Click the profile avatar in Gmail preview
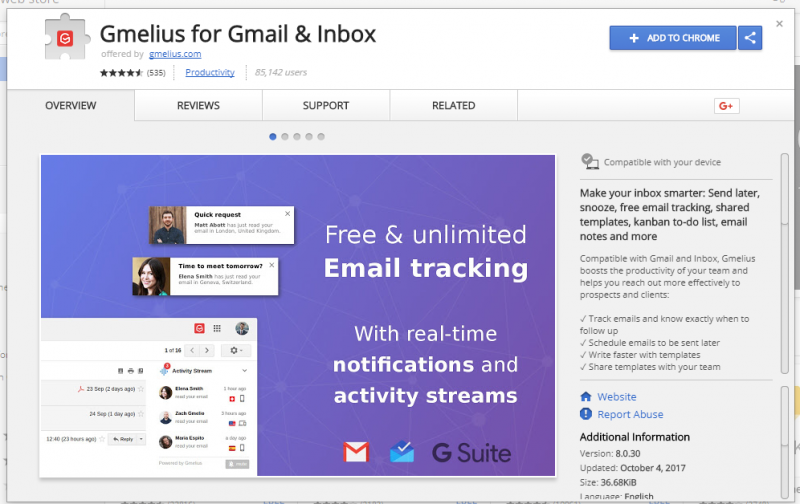The image size is (800, 504). (x=242, y=328)
